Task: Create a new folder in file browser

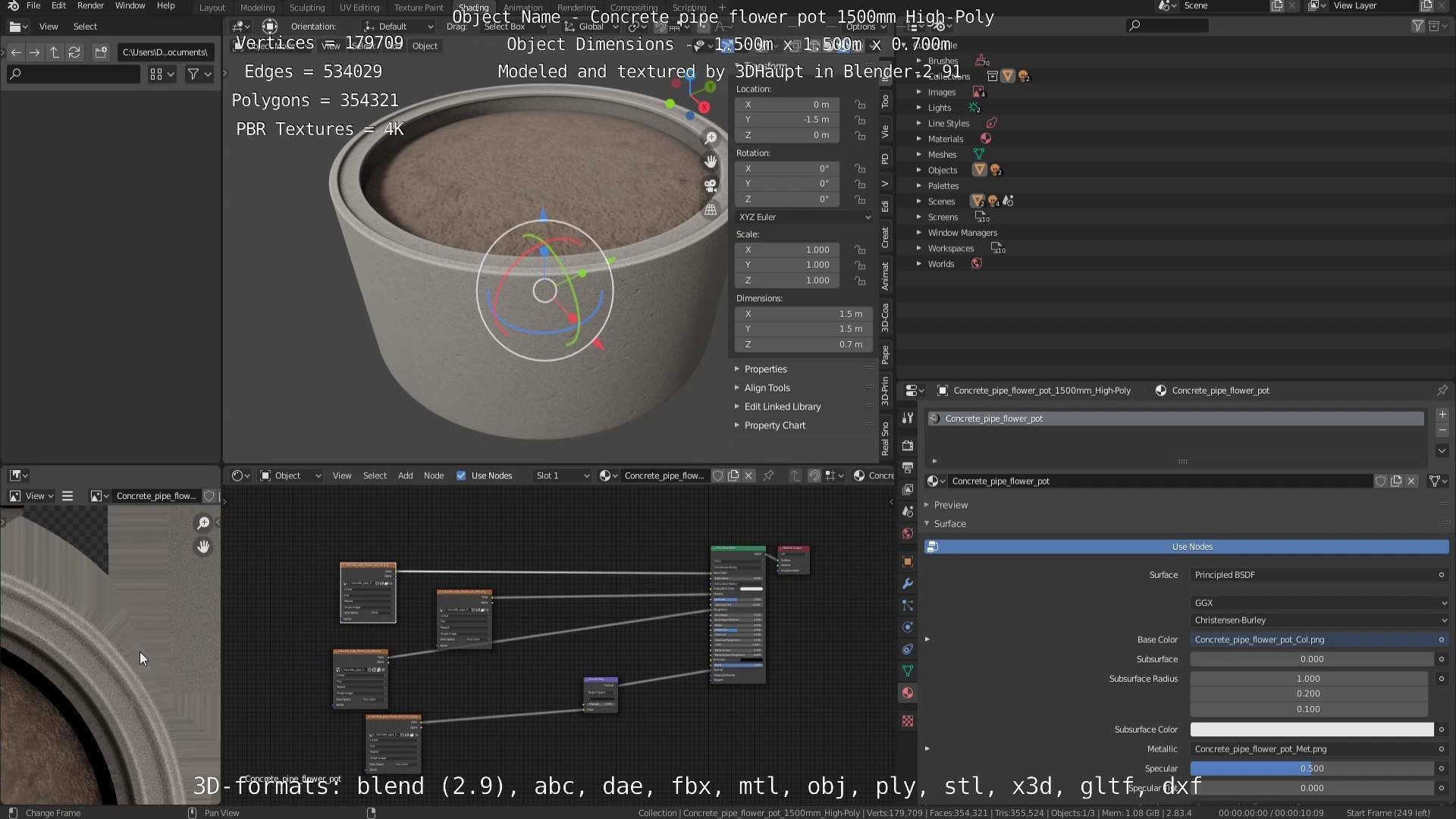Action: (x=101, y=52)
